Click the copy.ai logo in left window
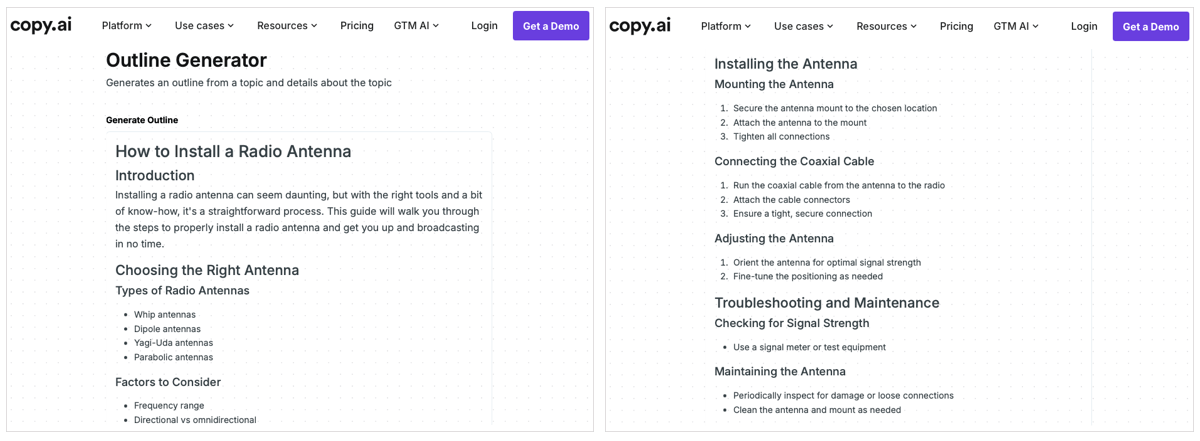 coord(41,25)
